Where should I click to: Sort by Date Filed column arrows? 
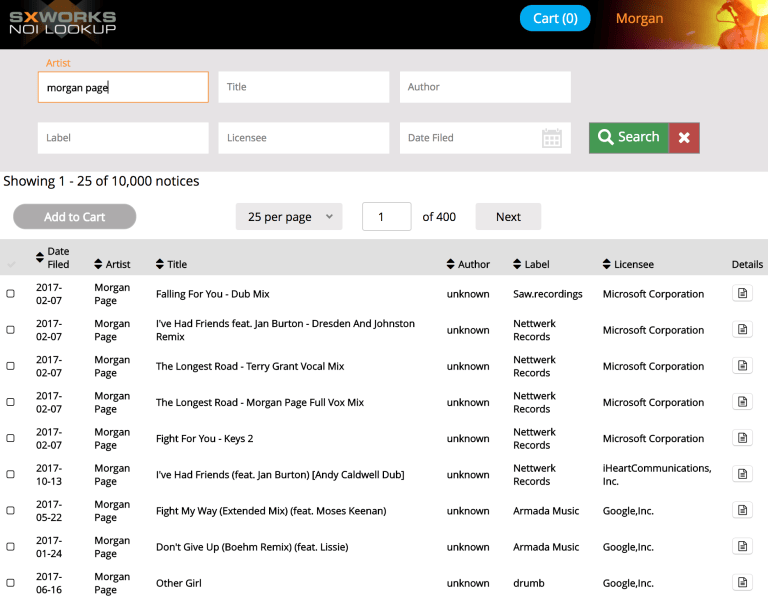click(40, 257)
